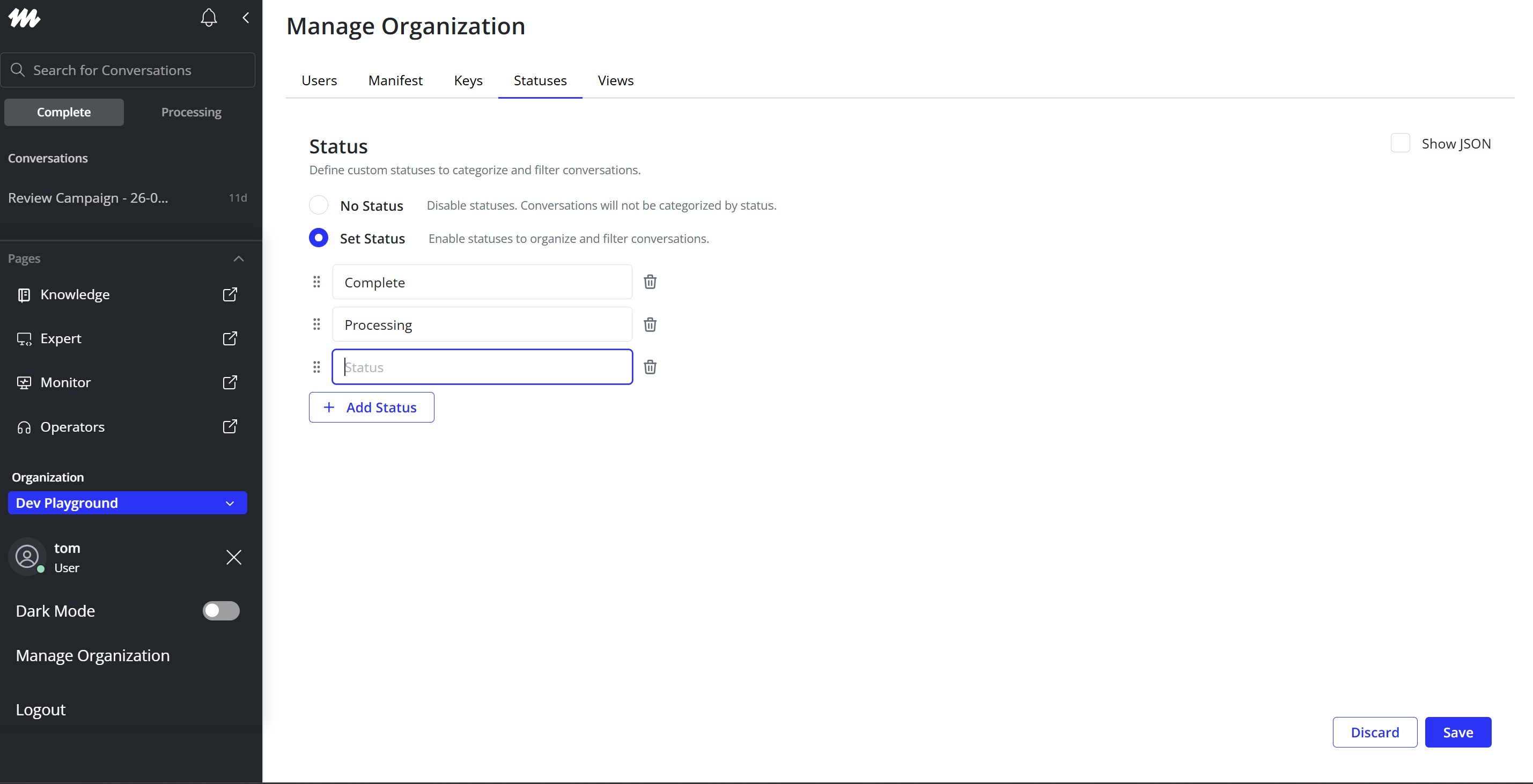
Task: Click the Add Status button
Action: point(371,408)
